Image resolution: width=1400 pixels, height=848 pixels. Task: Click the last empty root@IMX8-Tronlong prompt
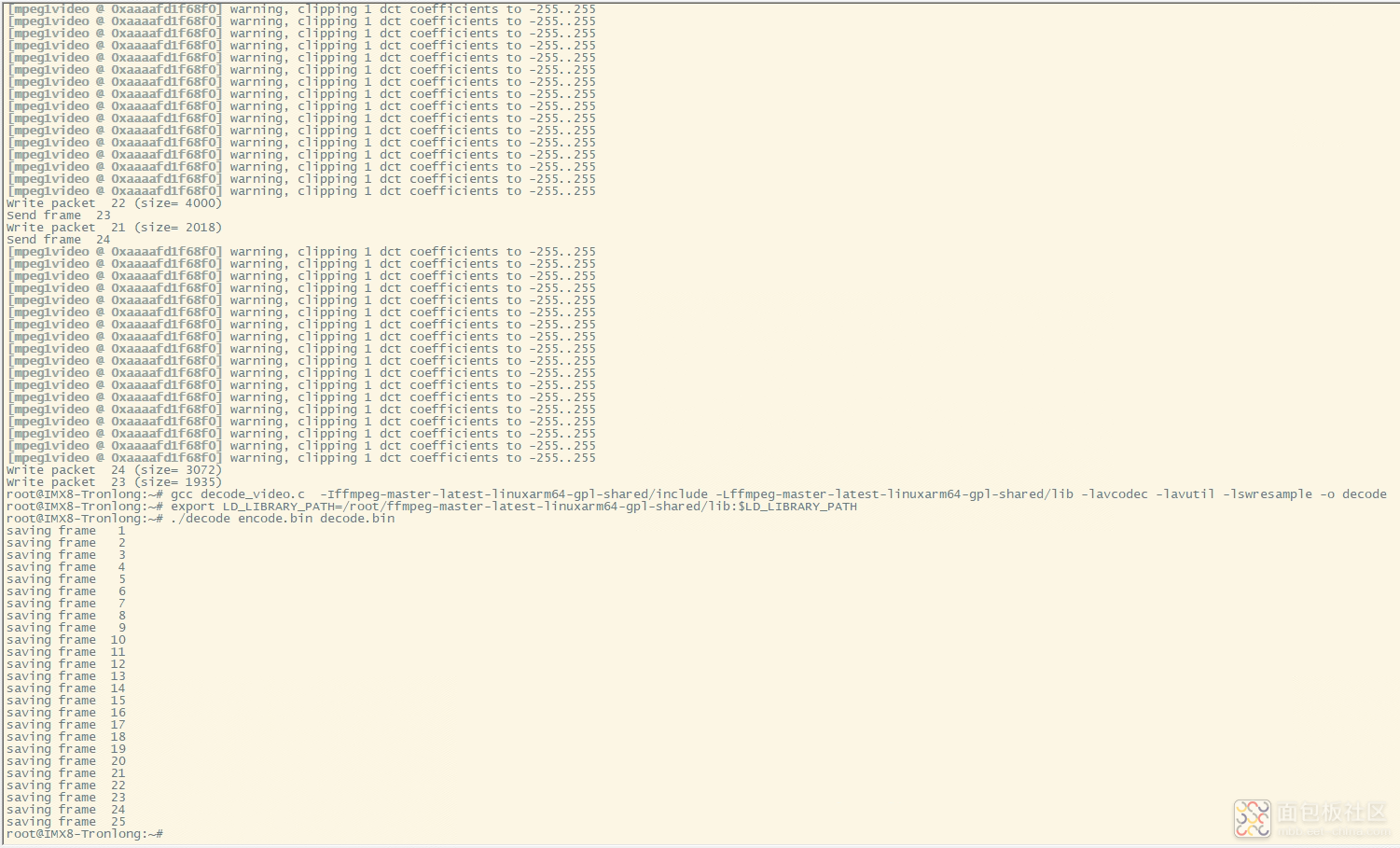click(85, 834)
